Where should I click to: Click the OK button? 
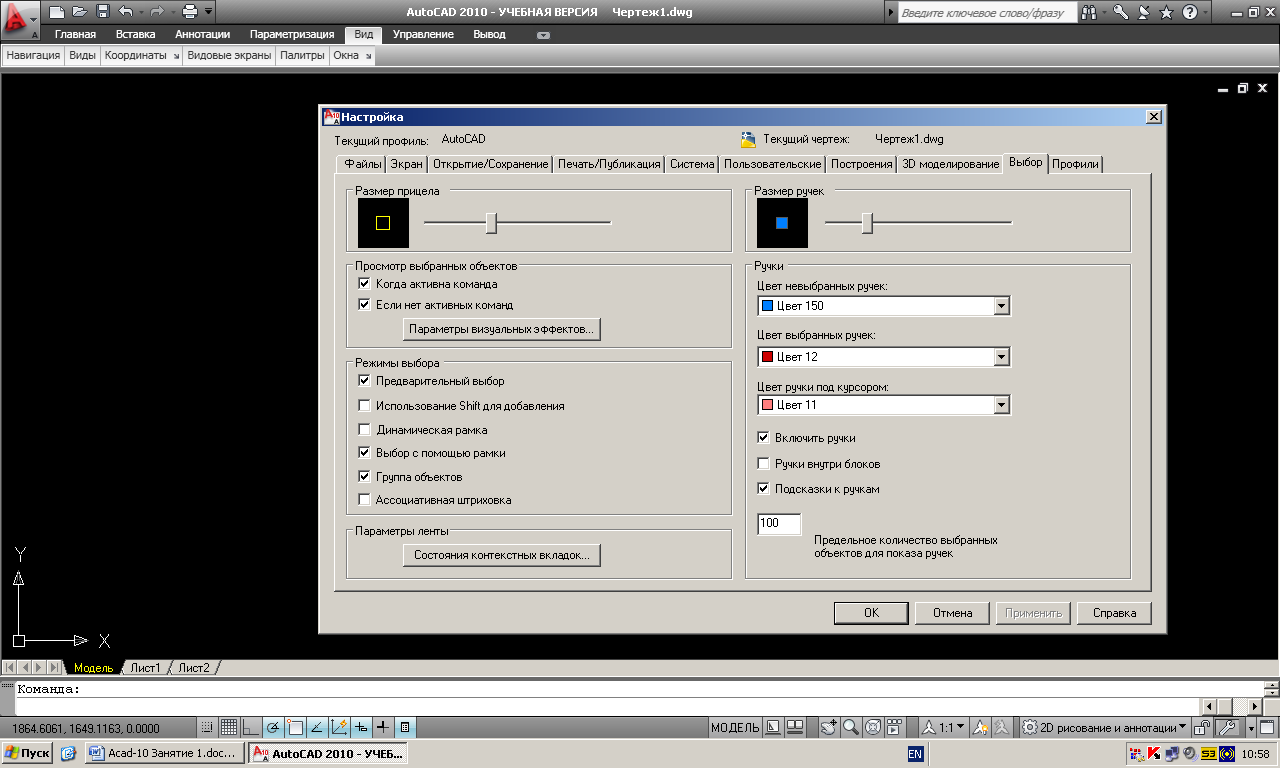pos(871,613)
